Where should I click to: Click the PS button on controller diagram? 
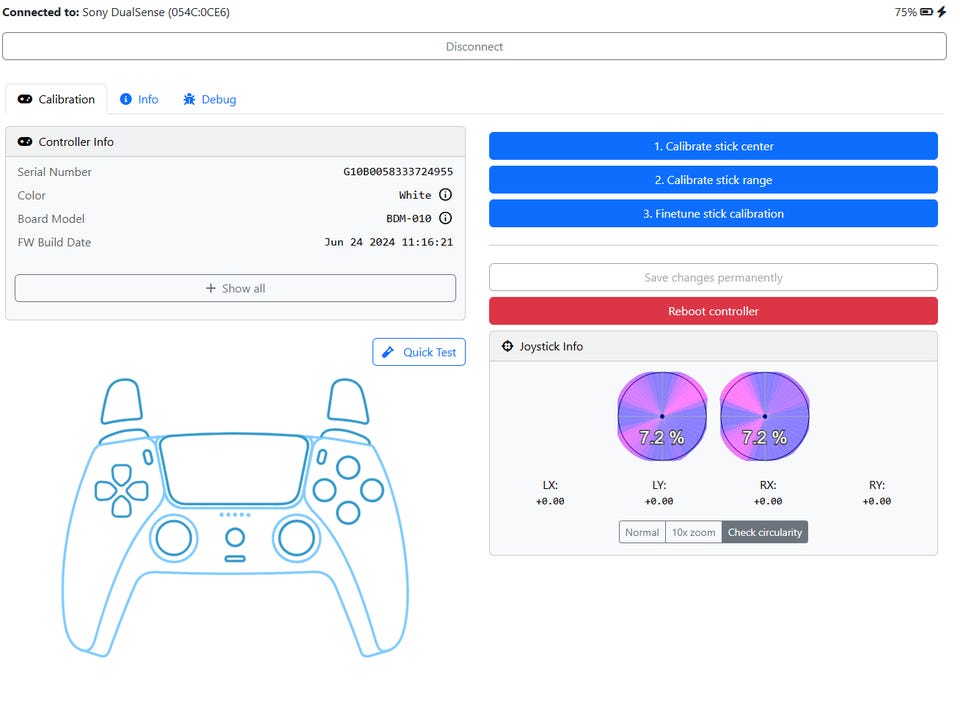pos(235,538)
